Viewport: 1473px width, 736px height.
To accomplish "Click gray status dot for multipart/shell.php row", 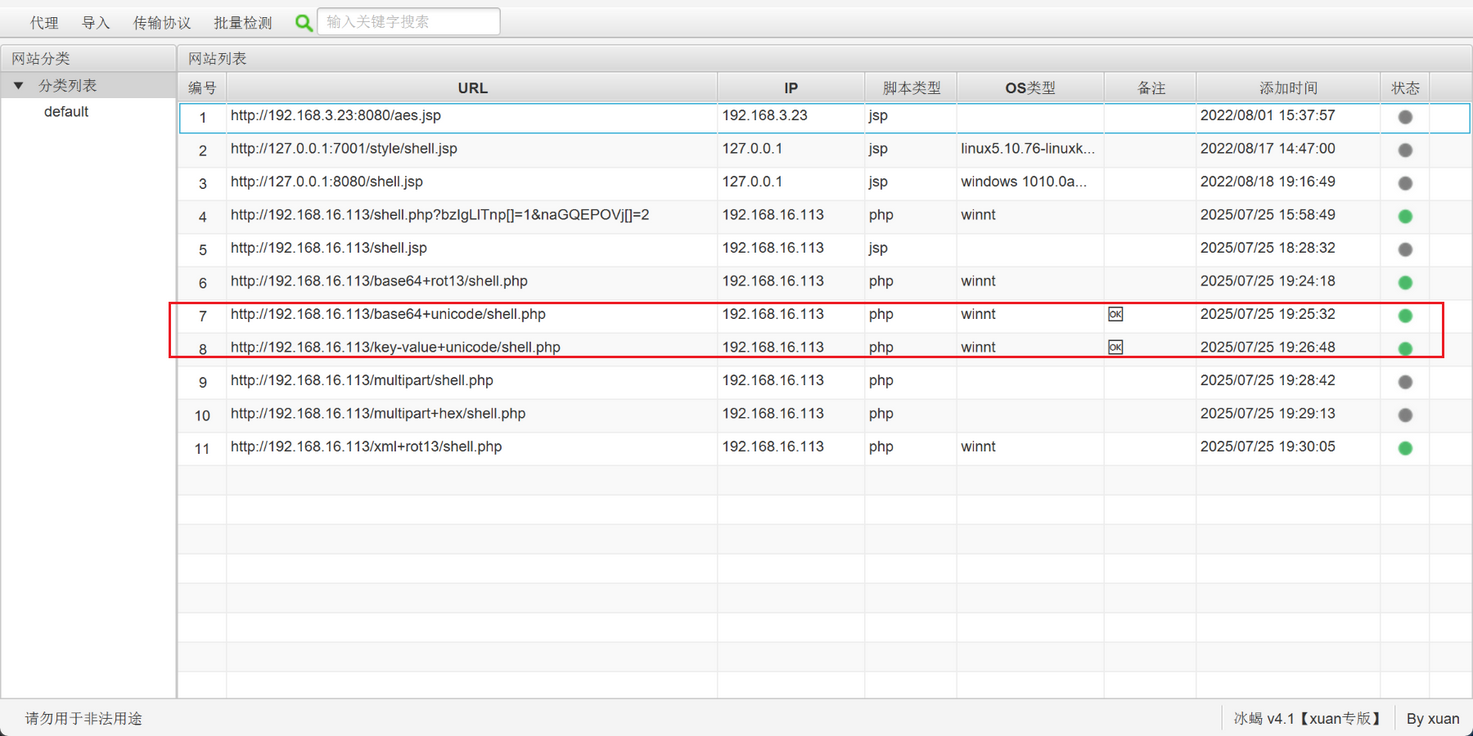I will (1405, 381).
